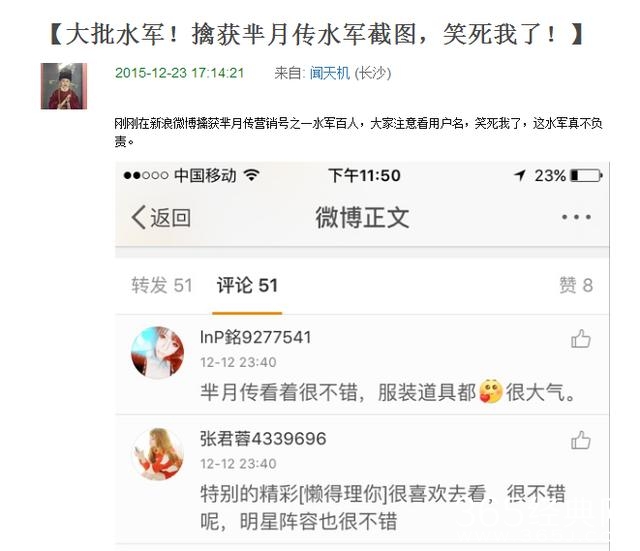Click the username InP銘9277541
640x551 pixels.
(x=256, y=338)
